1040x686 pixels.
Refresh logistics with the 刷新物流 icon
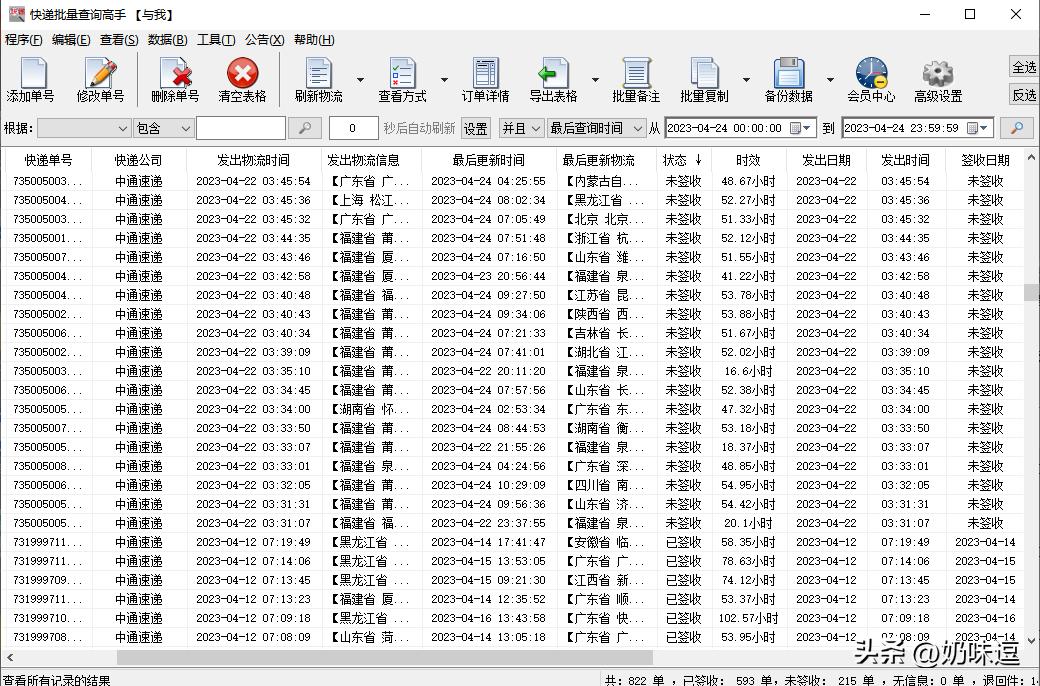coord(320,79)
